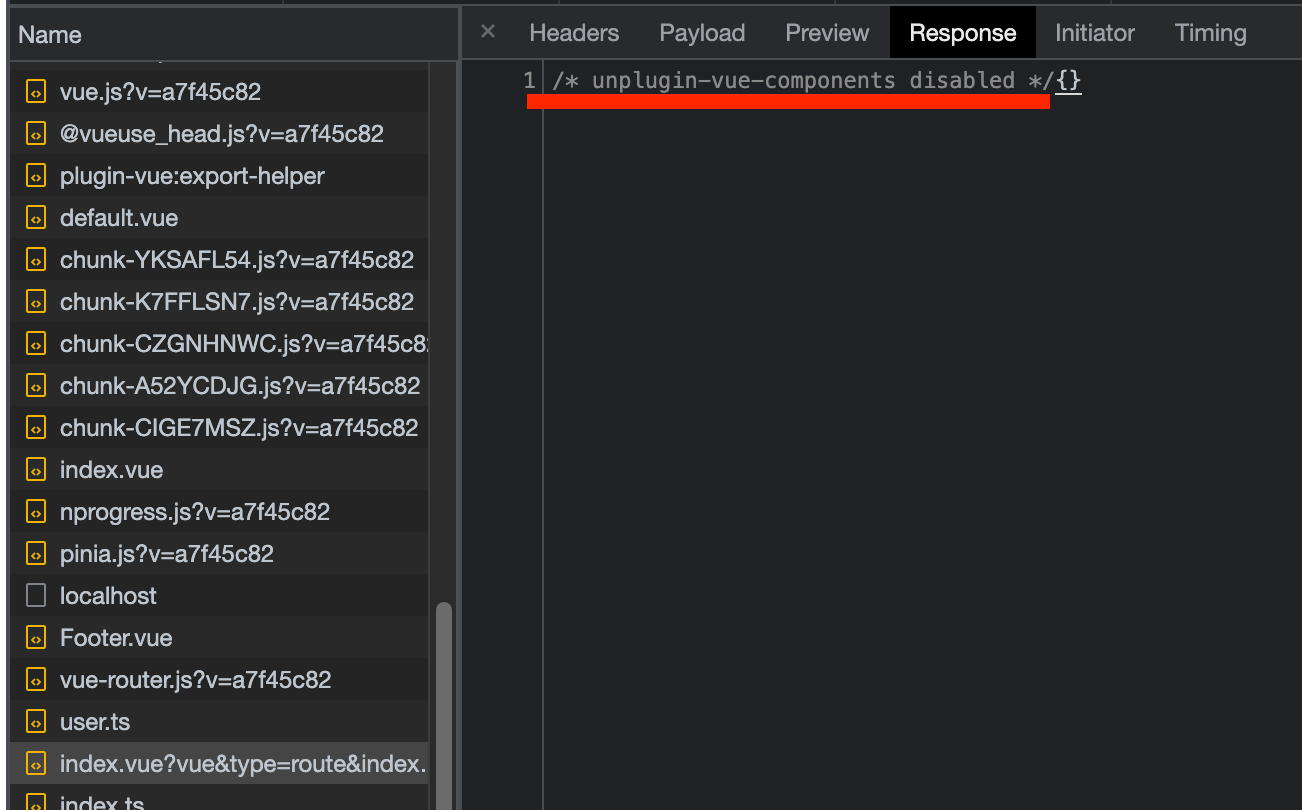
Task: Click the JS icon next to nprogress.js
Action: pyautogui.click(x=36, y=511)
